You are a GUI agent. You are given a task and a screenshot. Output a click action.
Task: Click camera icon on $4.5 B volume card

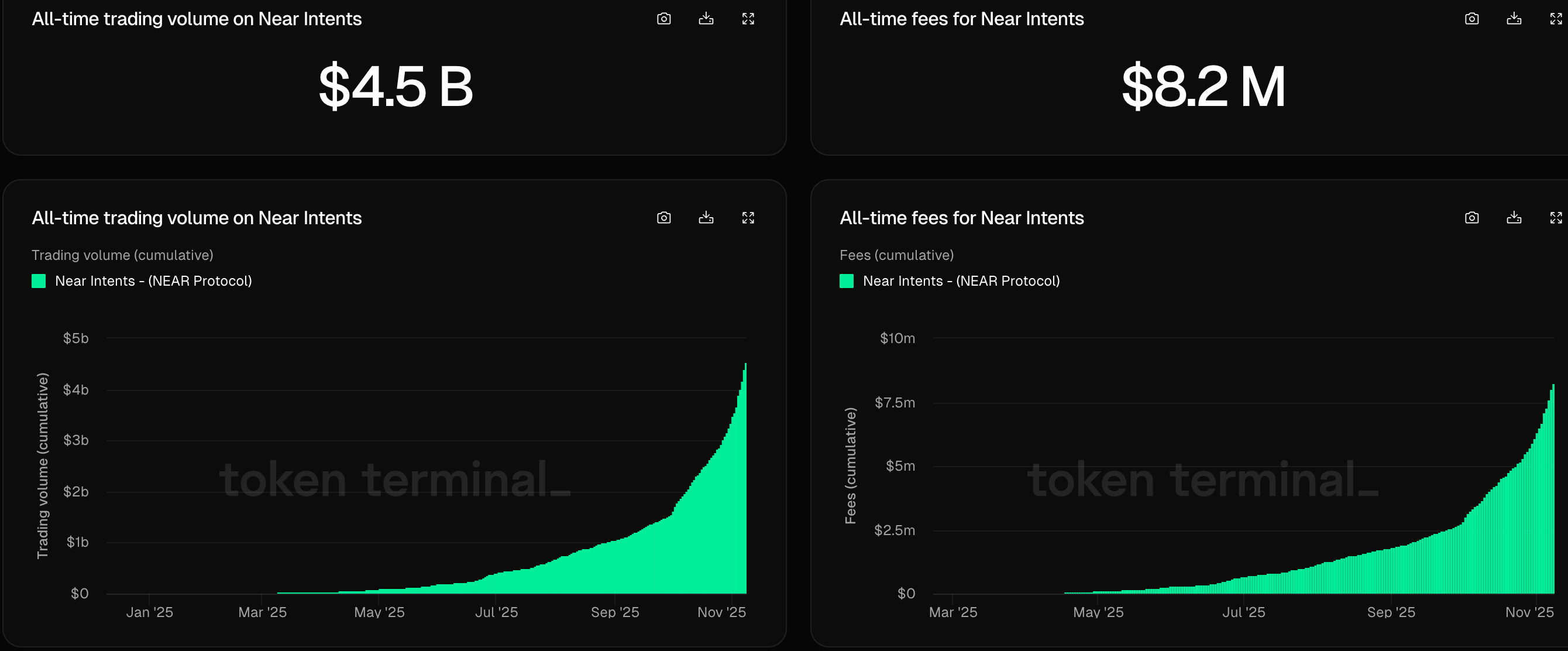click(663, 19)
